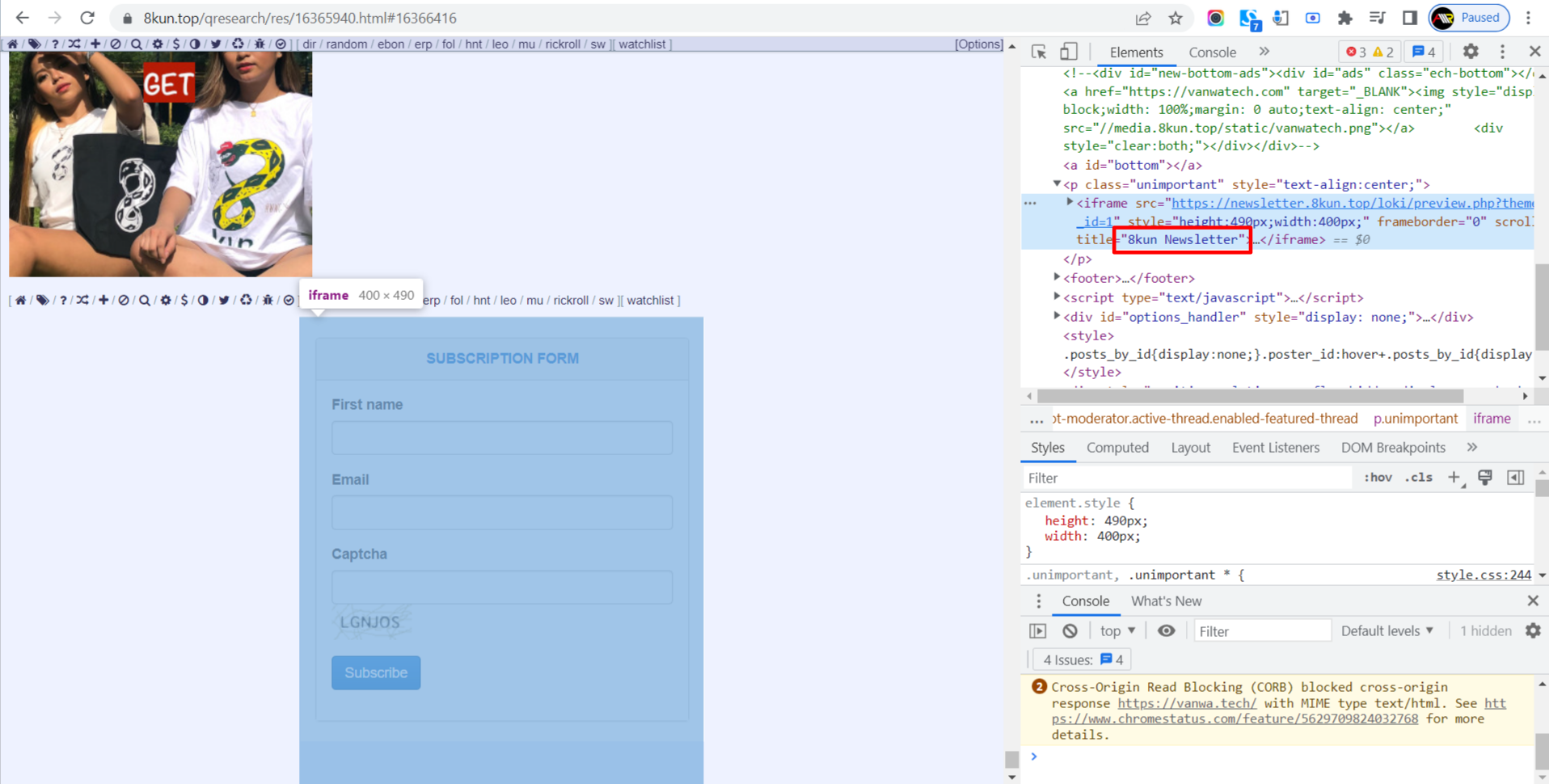Switch to DevTools main Console tab

pyautogui.click(x=1212, y=53)
